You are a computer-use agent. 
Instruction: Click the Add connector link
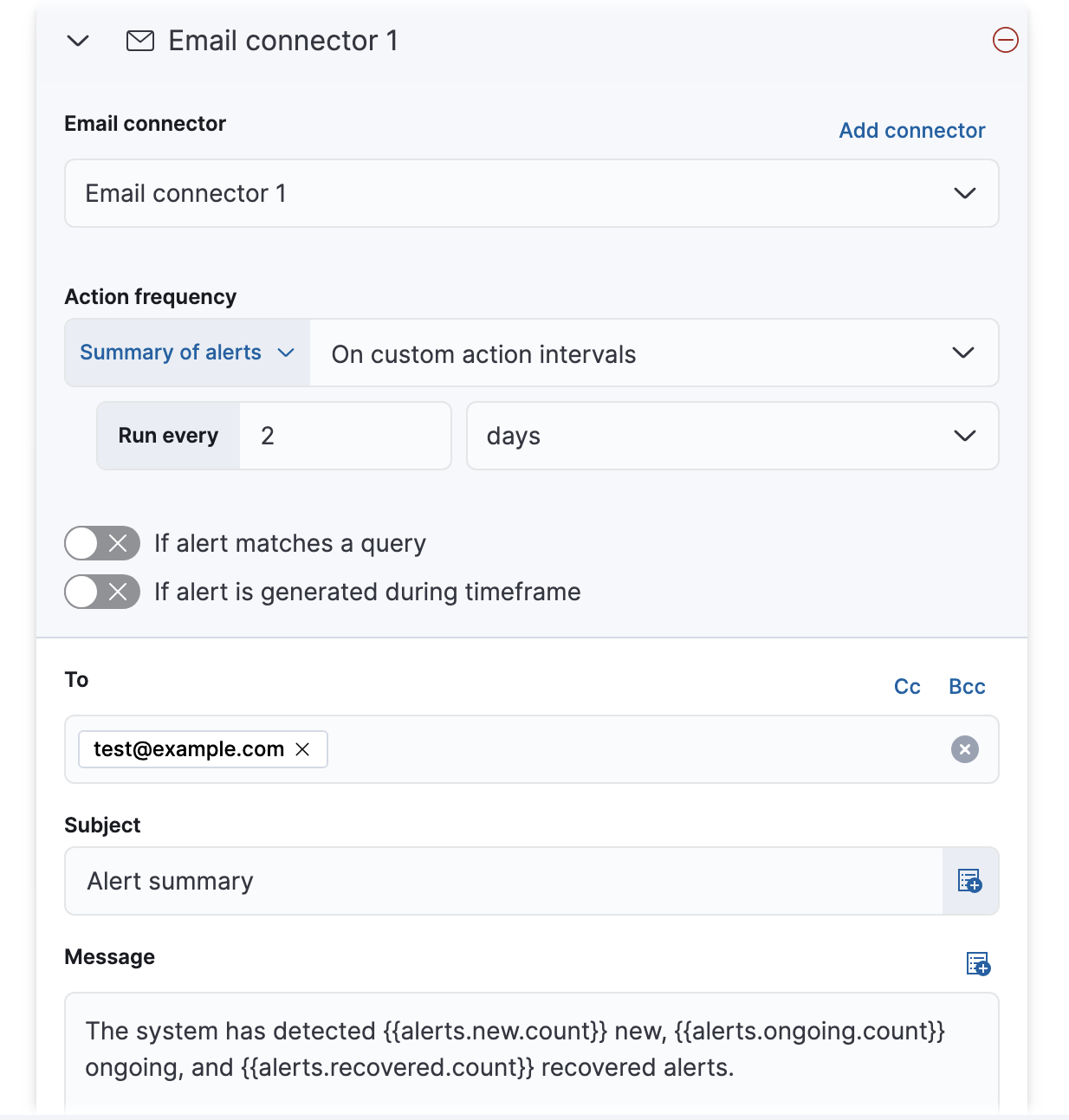click(911, 130)
